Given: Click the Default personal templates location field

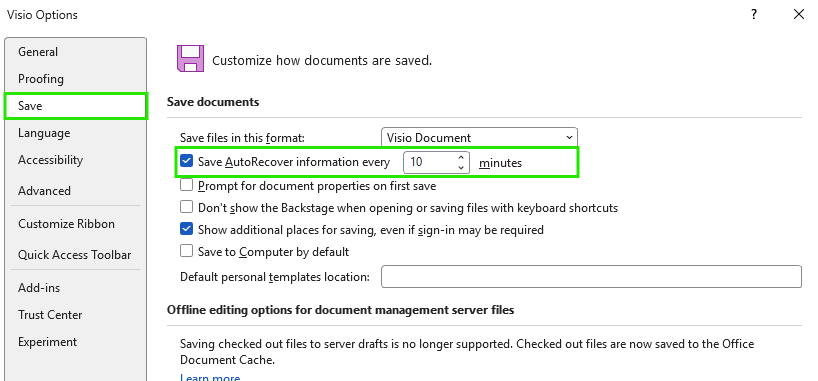Looking at the screenshot, I should click(591, 277).
